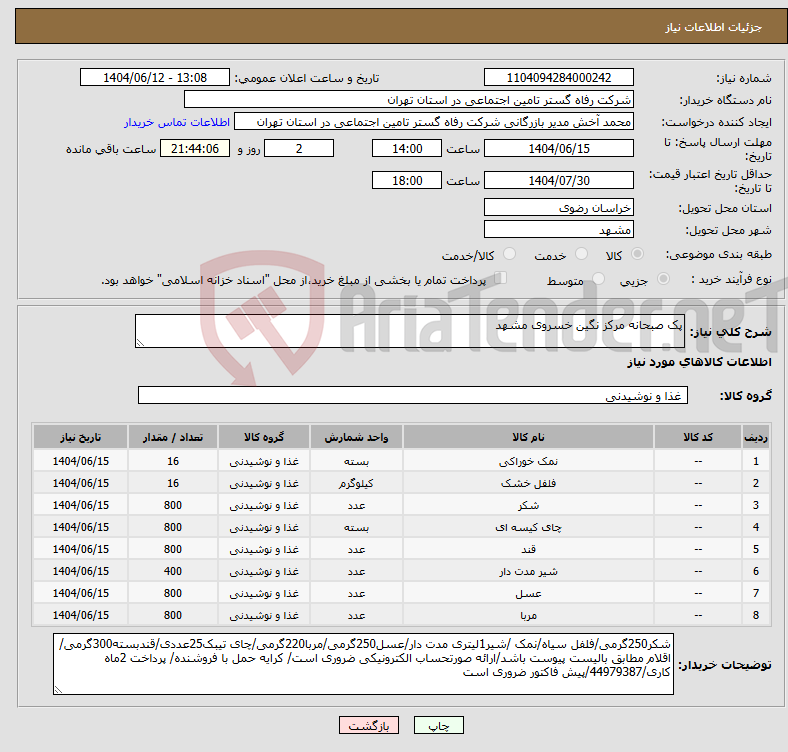
Task: Click the request creator name field
Action: pyautogui.click(x=434, y=122)
